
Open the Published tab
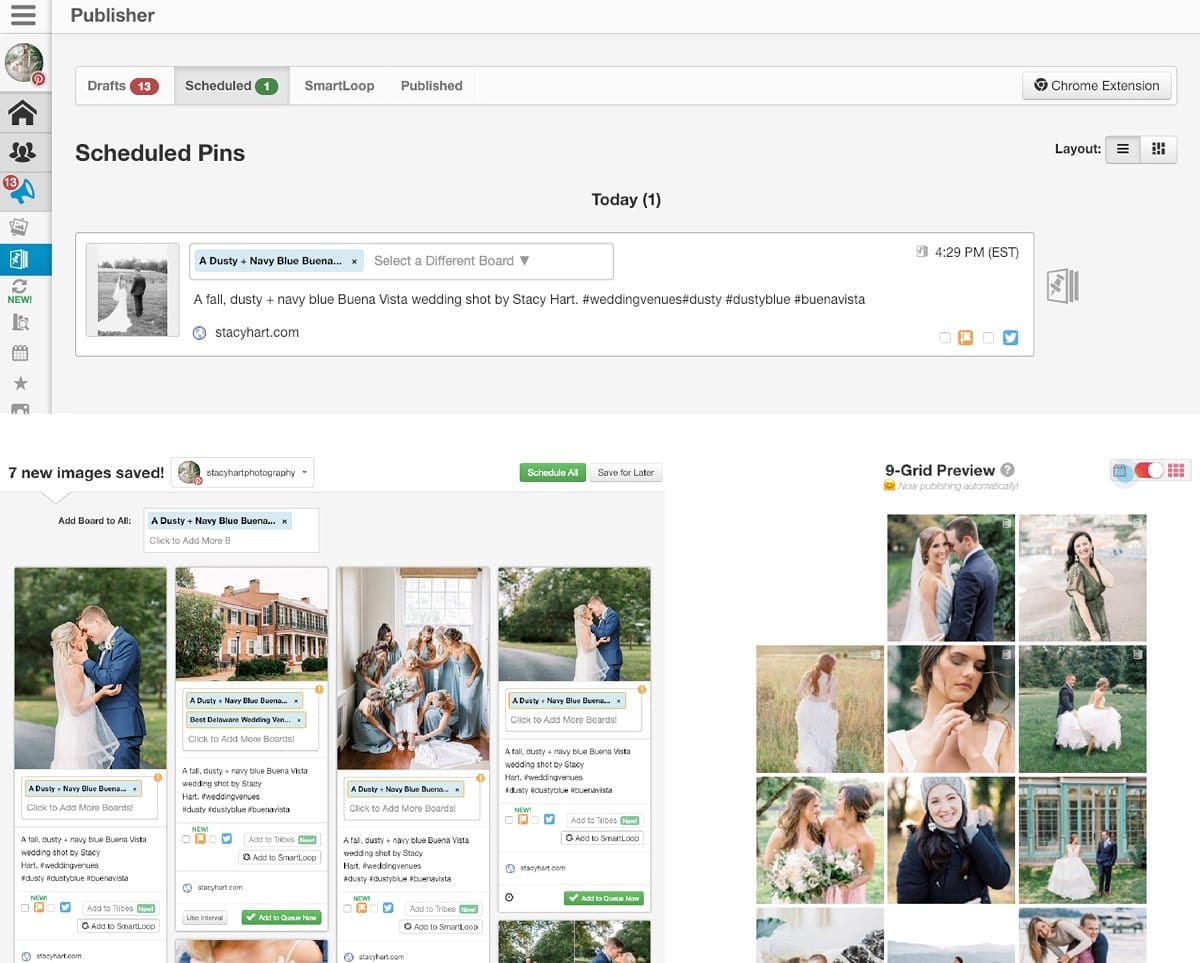pyautogui.click(x=431, y=86)
